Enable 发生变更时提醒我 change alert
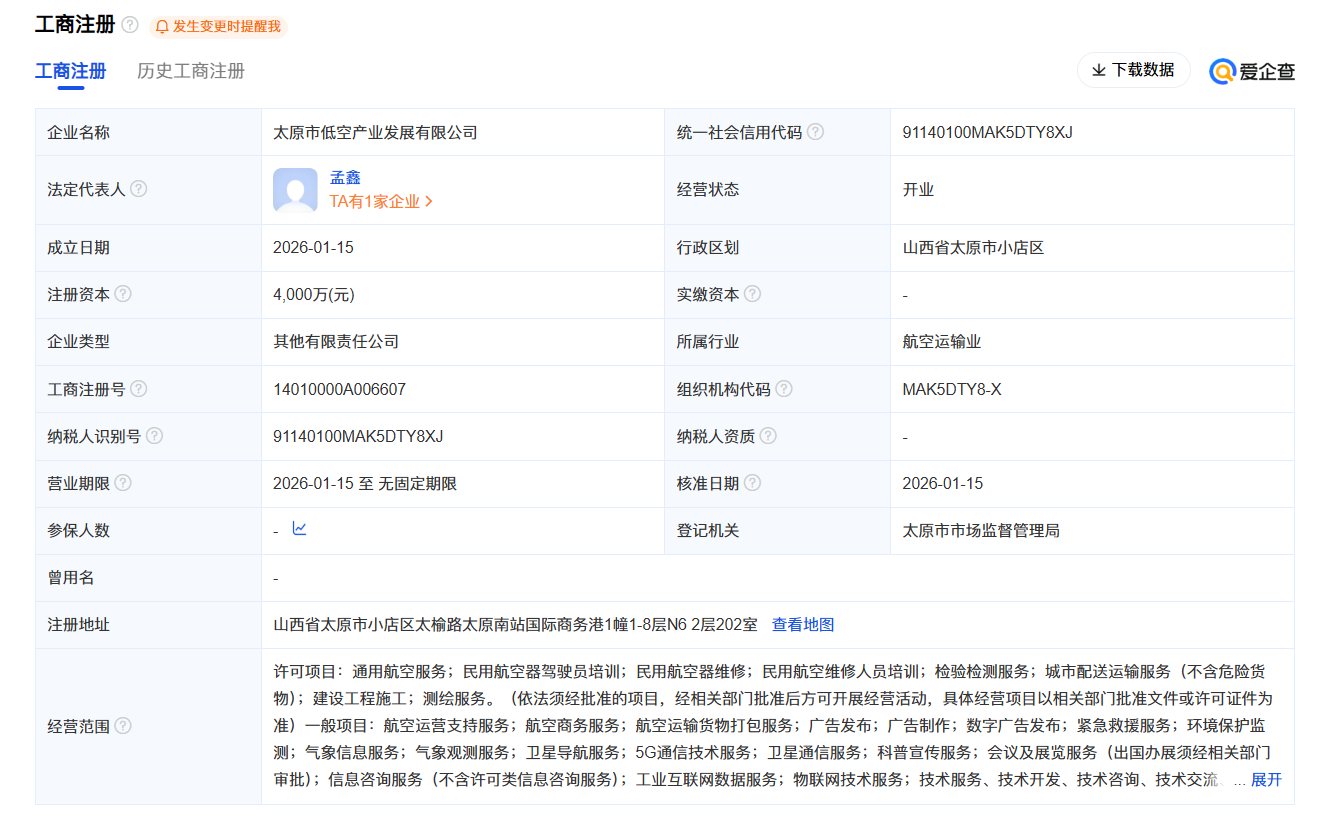 pyautogui.click(x=218, y=27)
